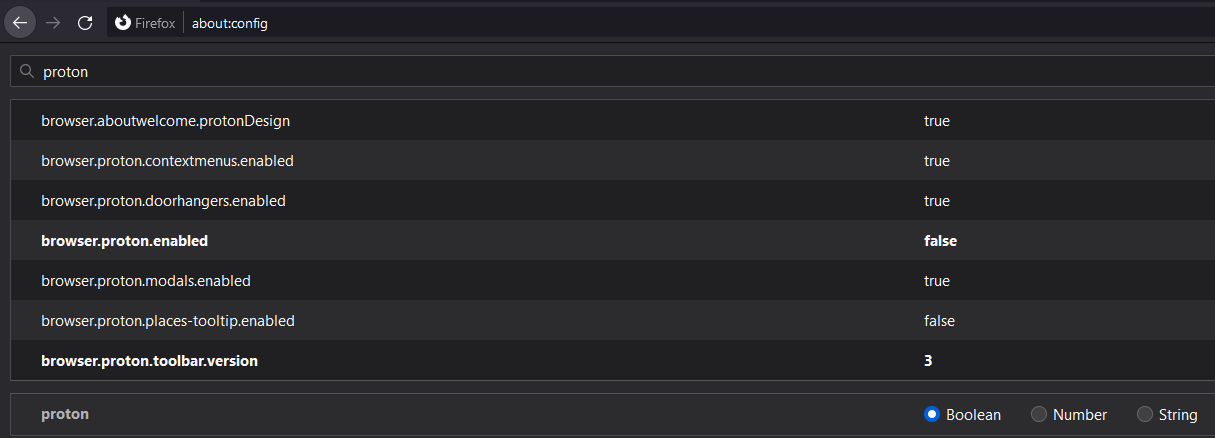Select the Boolean radio button
1215x438 pixels.
pyautogui.click(x=932, y=414)
